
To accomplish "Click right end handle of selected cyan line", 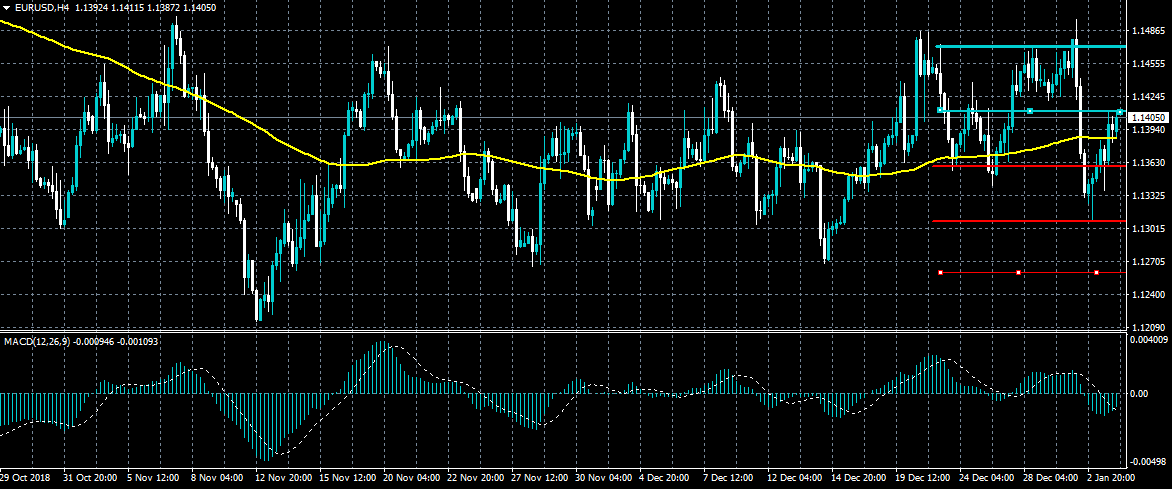I will pyautogui.click(x=1120, y=111).
